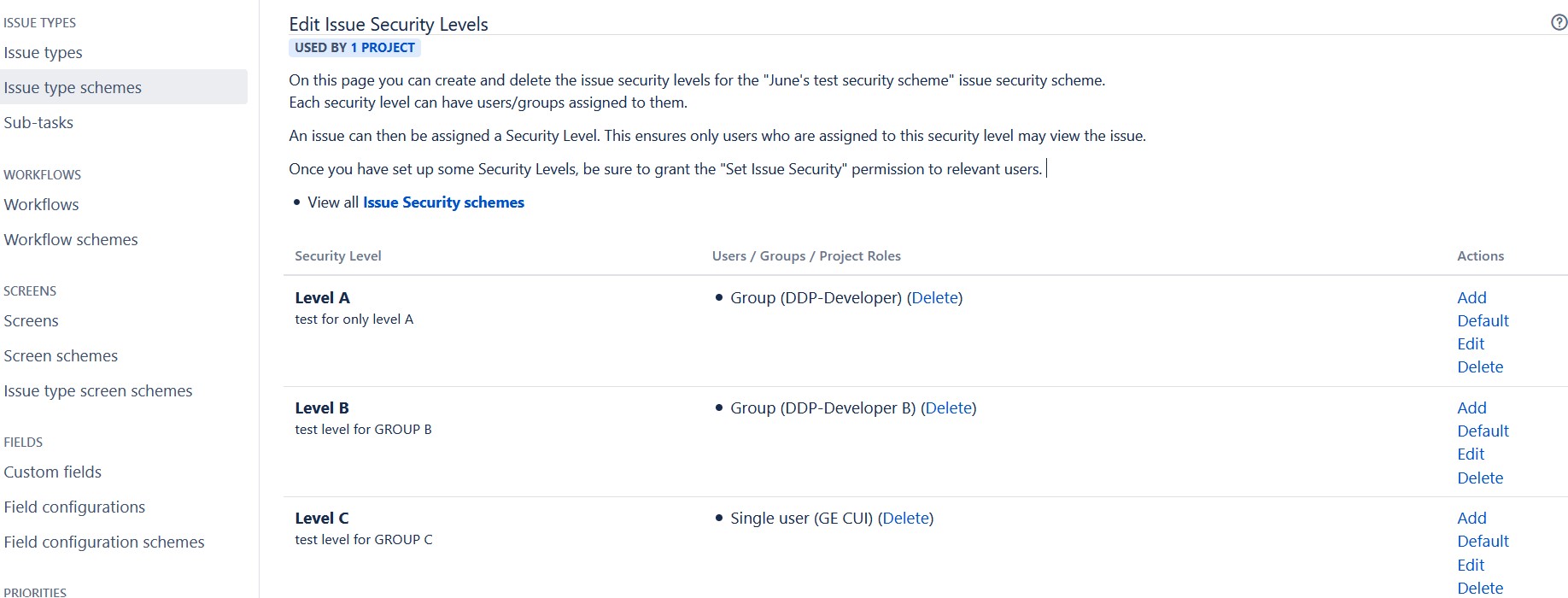Open Field configuration schemes
Image resolution: width=1568 pixels, height=598 pixels.
click(x=104, y=542)
